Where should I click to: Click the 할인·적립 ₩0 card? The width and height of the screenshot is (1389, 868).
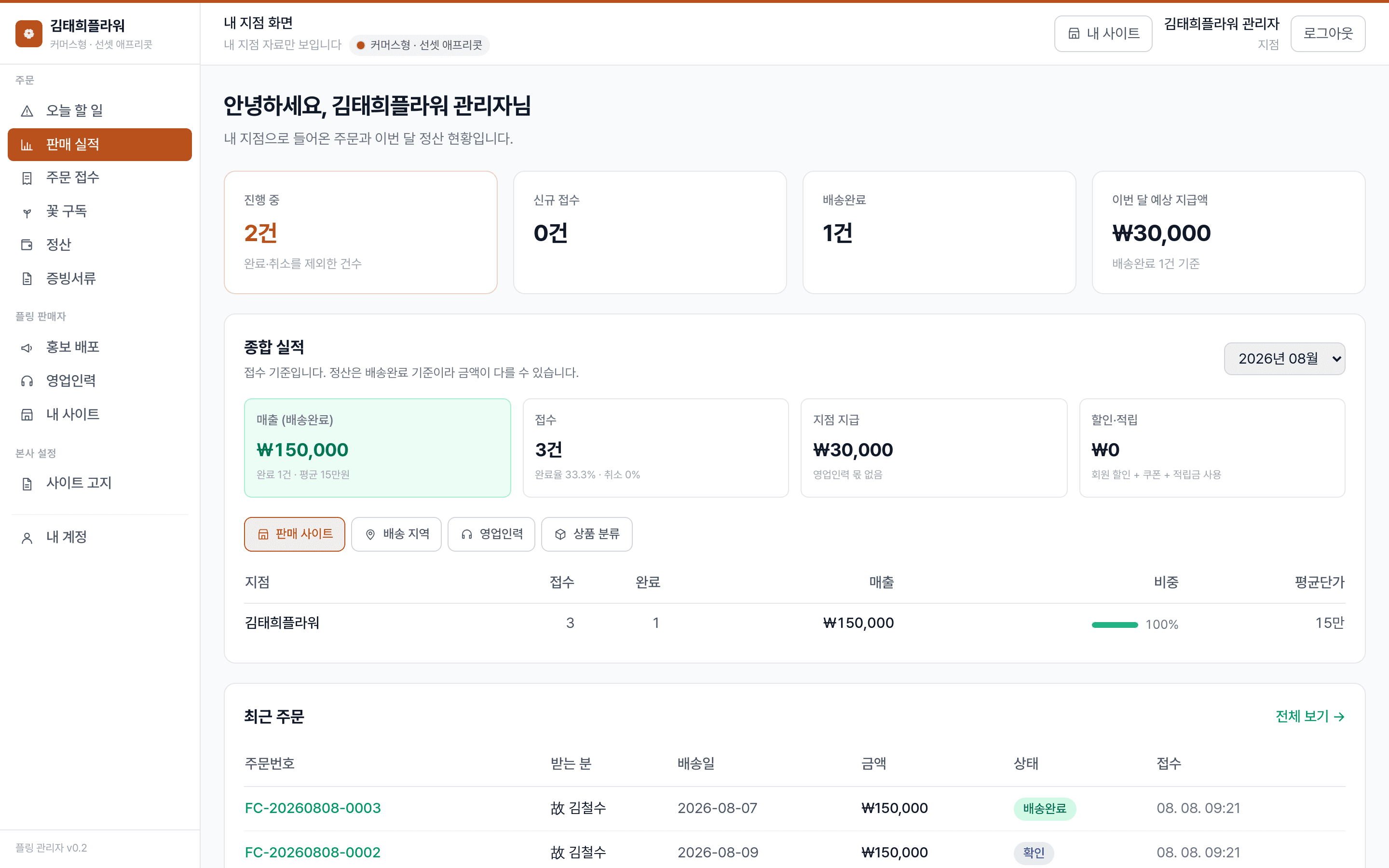click(x=1212, y=448)
